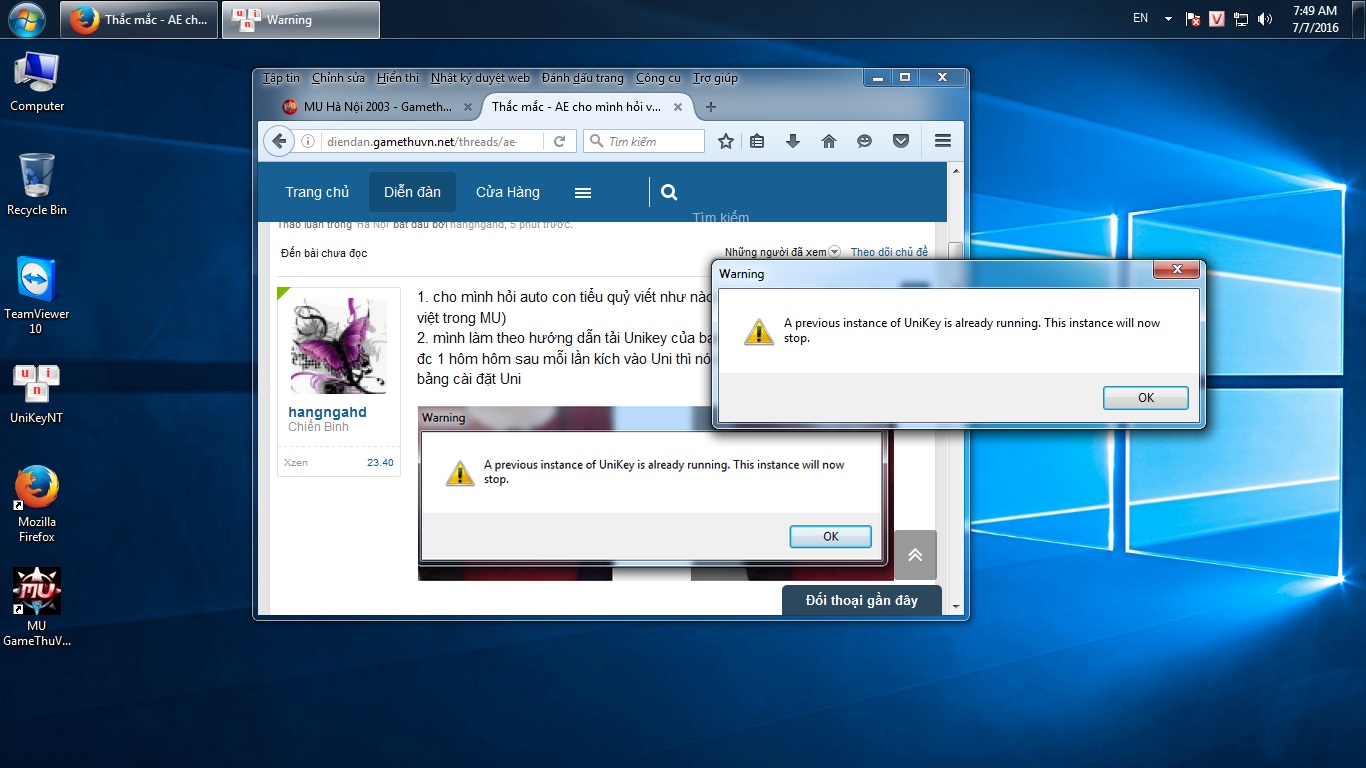Open the Firefox hamburger menu
Screen dimensions: 1366x768
(943, 141)
